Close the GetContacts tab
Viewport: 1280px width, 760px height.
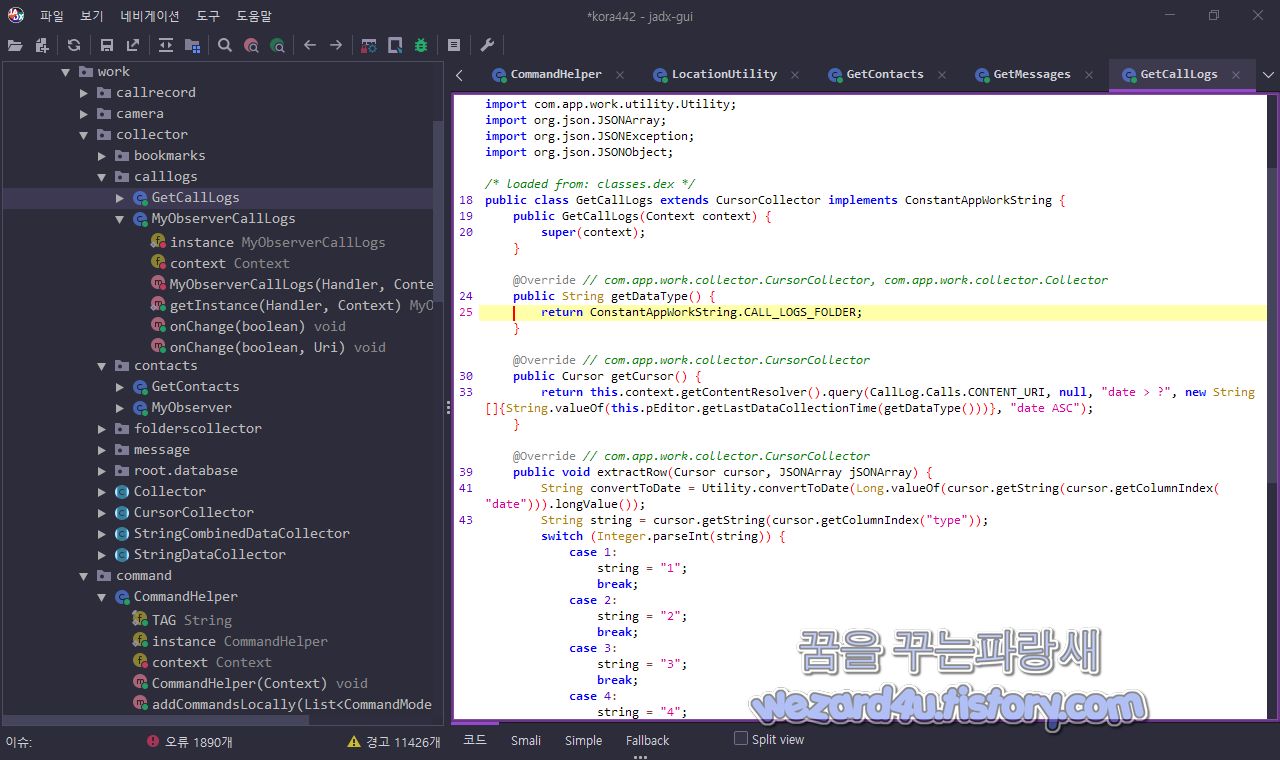942,75
